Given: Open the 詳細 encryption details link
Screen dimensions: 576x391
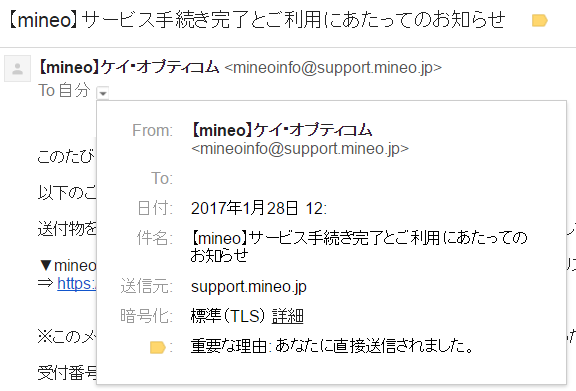Looking at the screenshot, I should [x=288, y=316].
